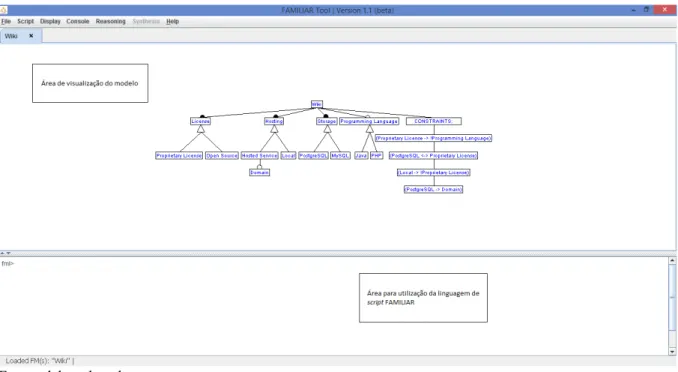Image resolution: width=678 pixels, height=372 pixels.
Task: Open the Script menu
Action: [x=26, y=21]
